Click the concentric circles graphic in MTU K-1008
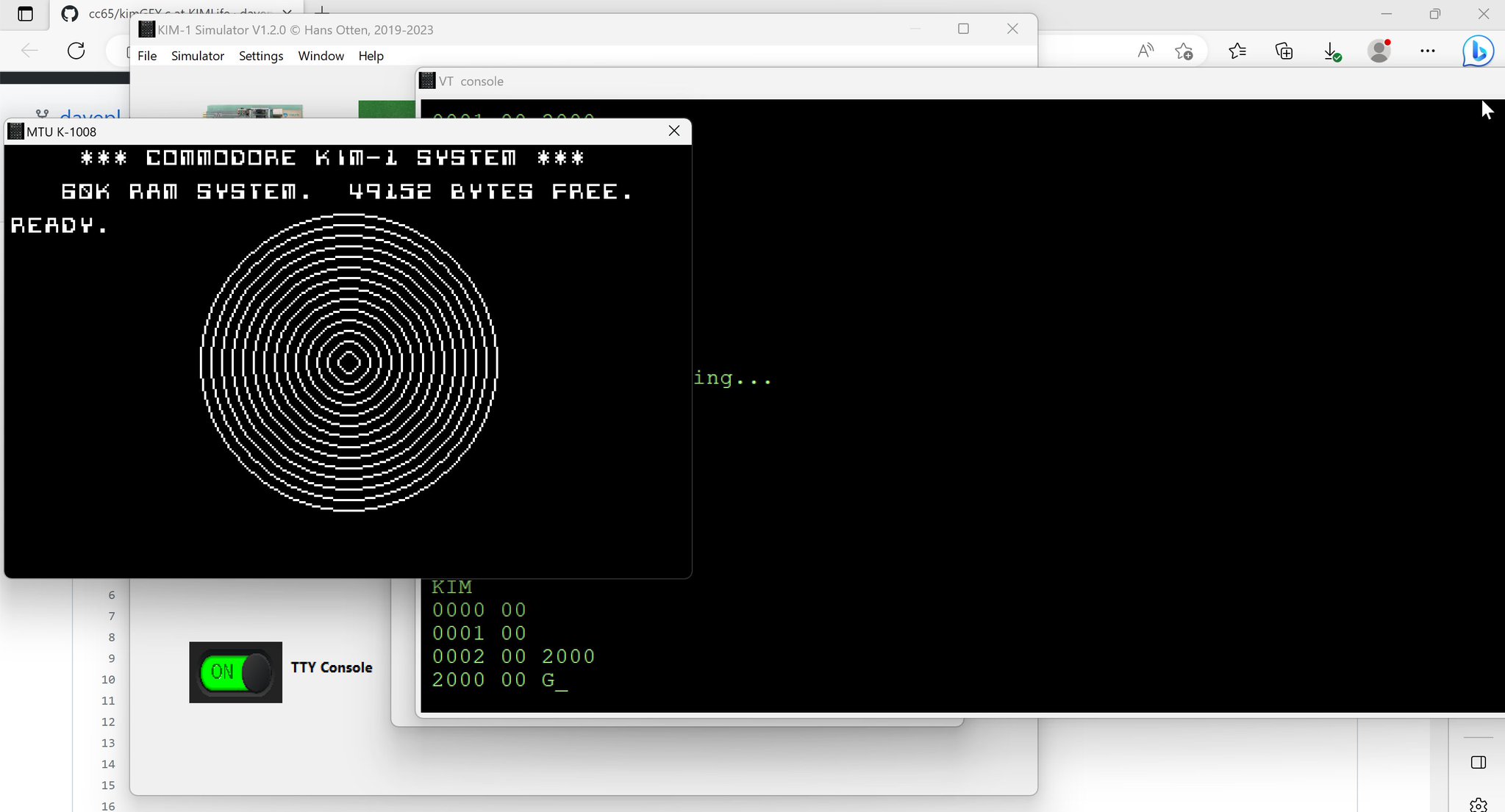The image size is (1505, 812). pyautogui.click(x=349, y=362)
